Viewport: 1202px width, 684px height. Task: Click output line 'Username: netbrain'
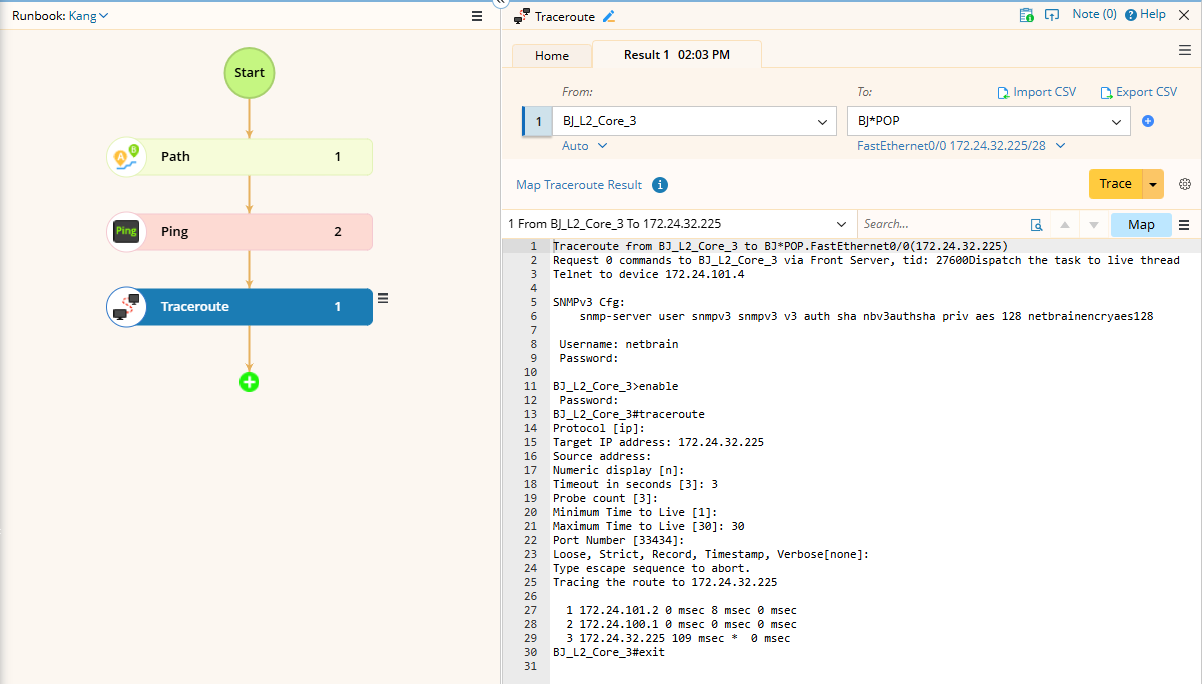click(618, 344)
